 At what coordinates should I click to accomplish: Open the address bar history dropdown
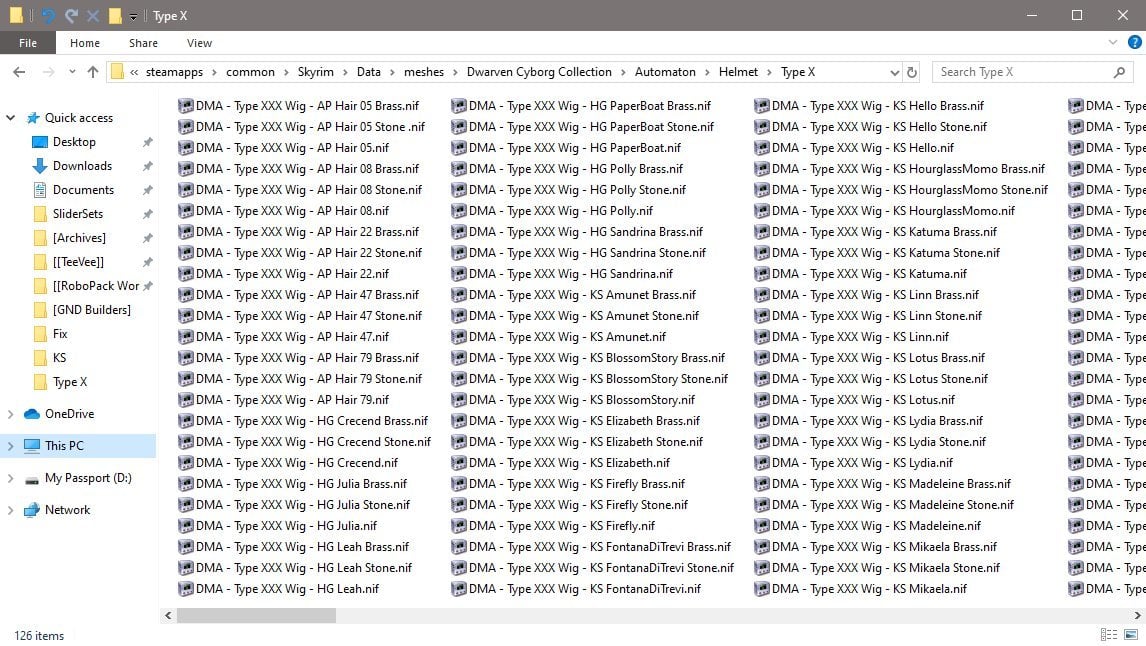895,72
